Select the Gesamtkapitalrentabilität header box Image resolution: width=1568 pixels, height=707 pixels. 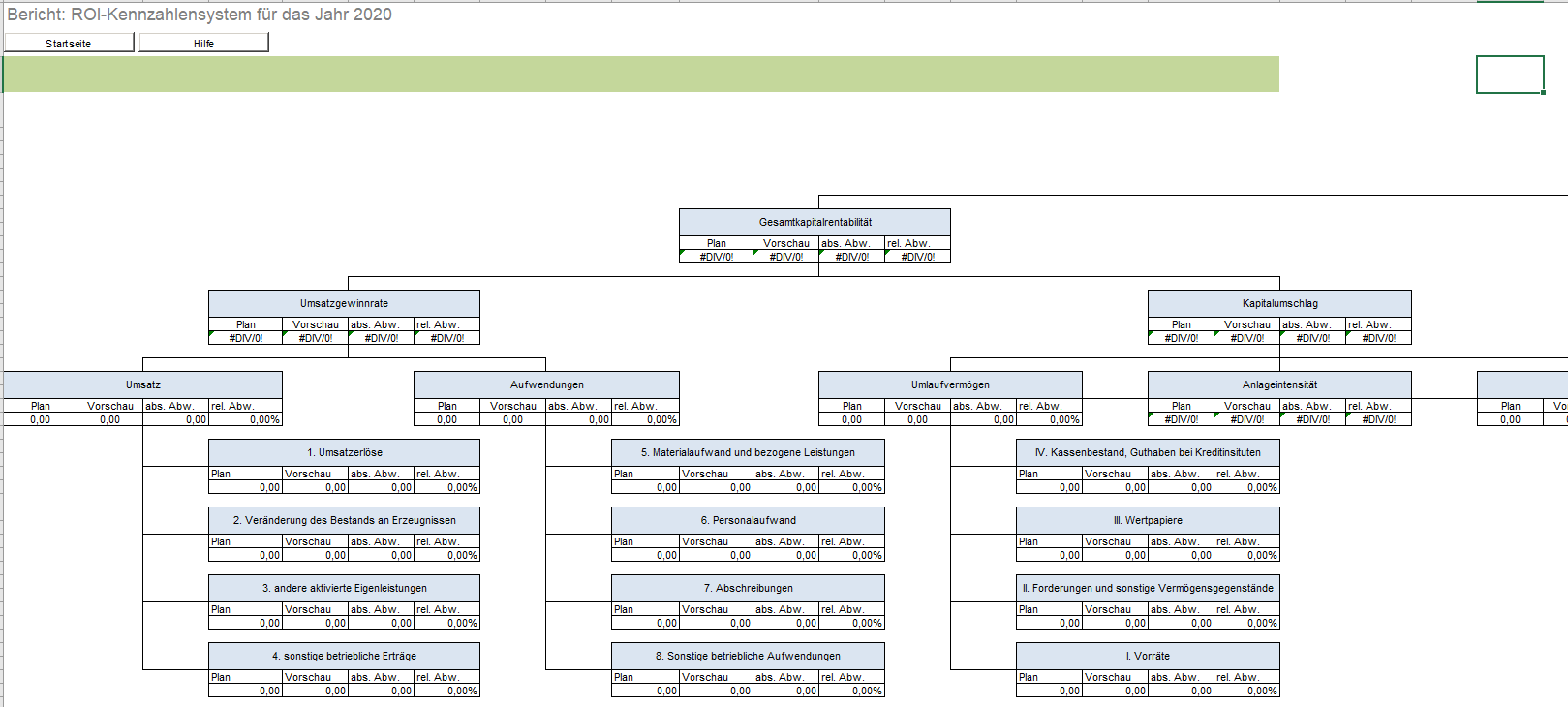[815, 222]
